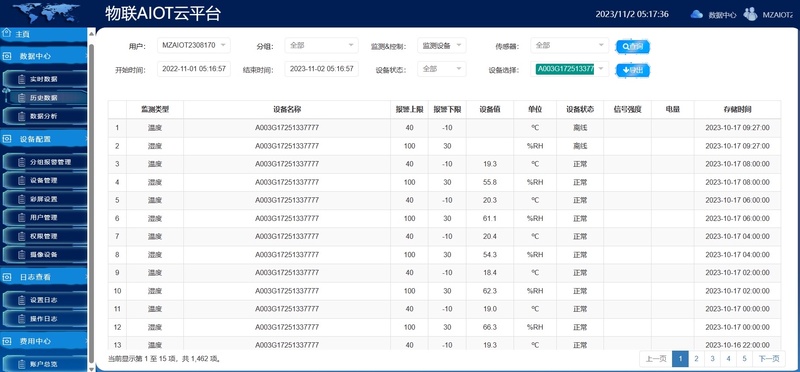Click the user avatar icon beside MZAIOT
800x372 pixels.
[750, 14]
